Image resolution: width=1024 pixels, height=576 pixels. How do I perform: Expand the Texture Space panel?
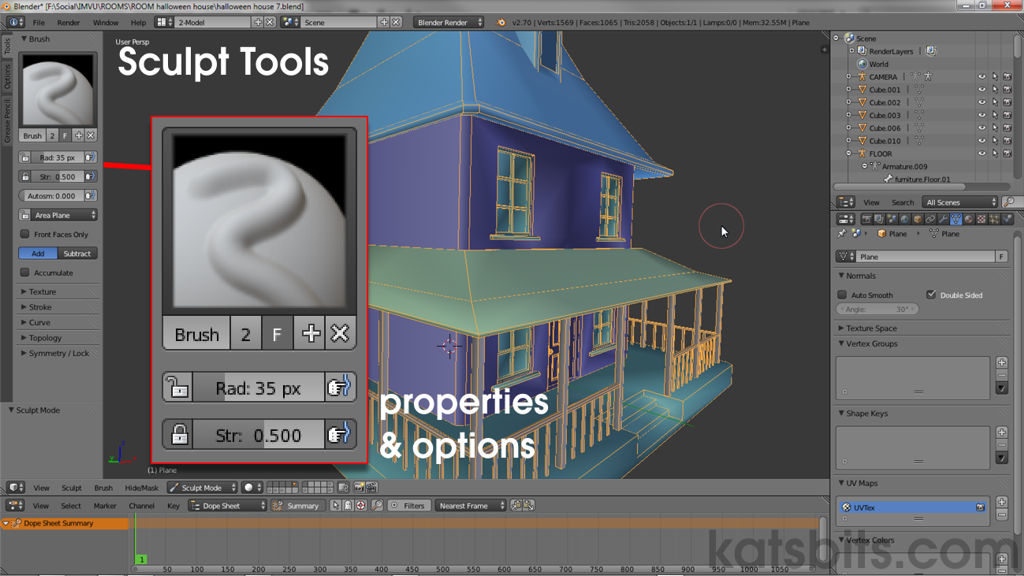(x=871, y=328)
